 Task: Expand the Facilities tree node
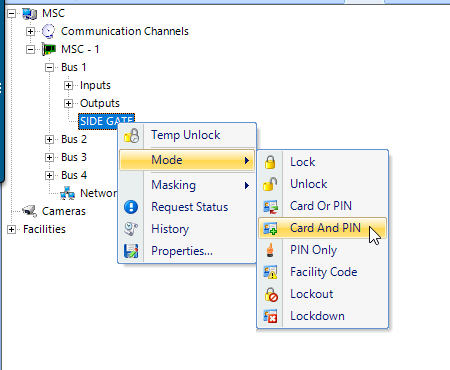pos(11,229)
